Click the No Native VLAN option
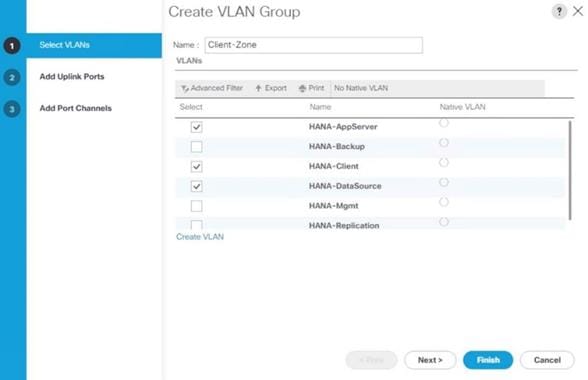This screenshot has height=380, width=588. pyautogui.click(x=361, y=88)
